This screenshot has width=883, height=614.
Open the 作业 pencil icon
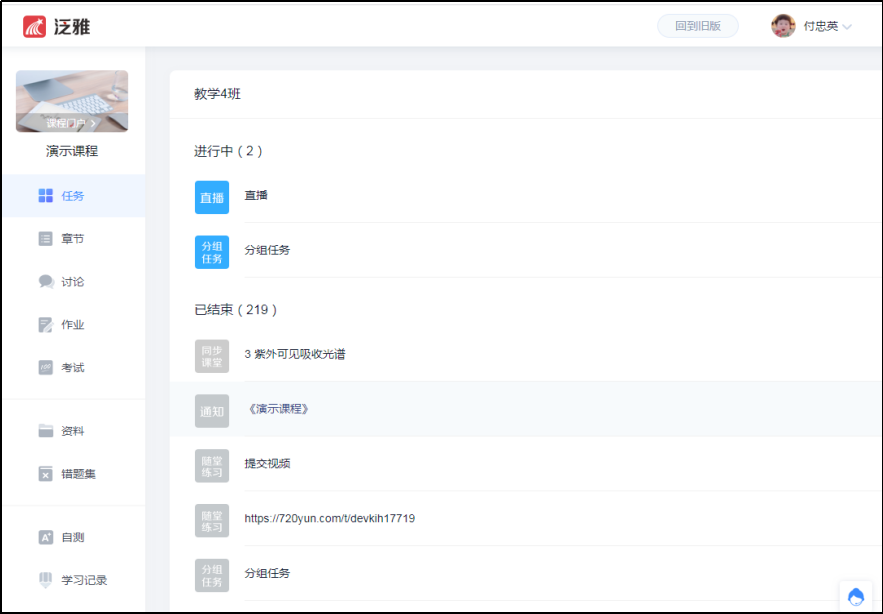tap(45, 325)
